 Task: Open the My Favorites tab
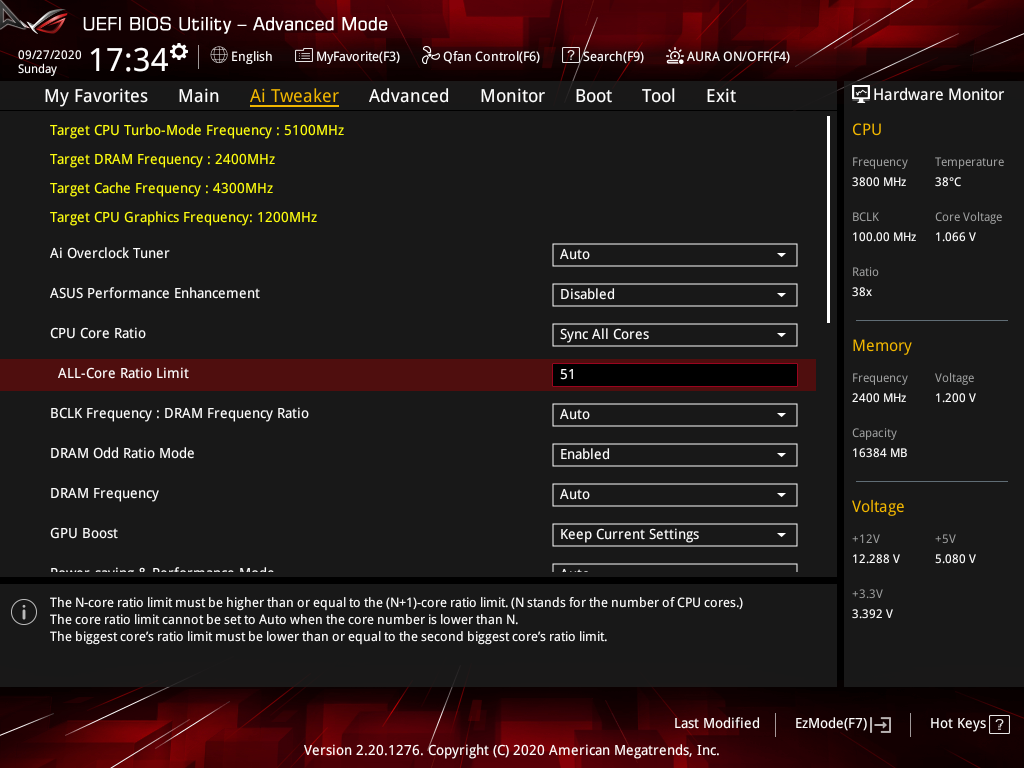(96, 96)
